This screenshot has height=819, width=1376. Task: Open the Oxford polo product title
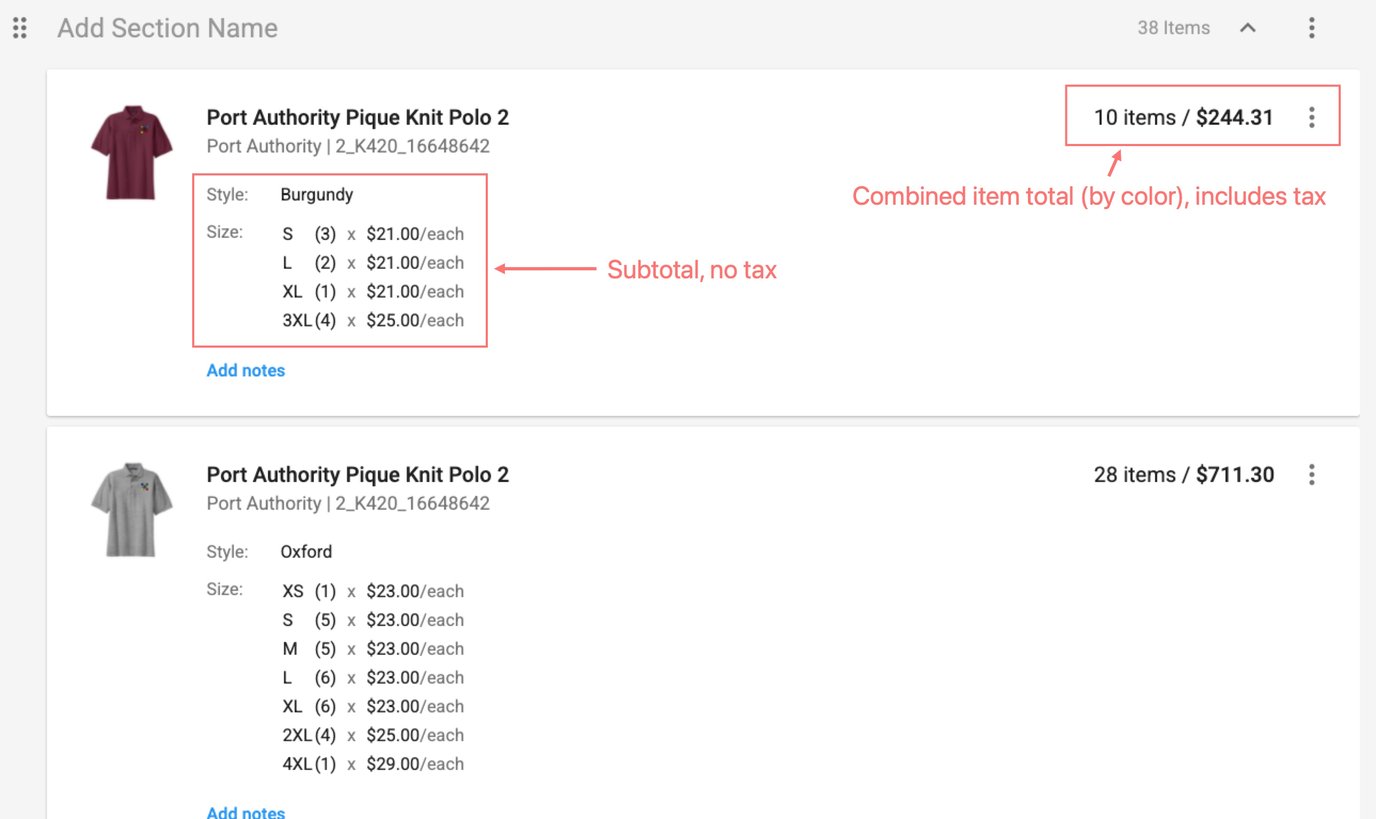pyautogui.click(x=357, y=475)
